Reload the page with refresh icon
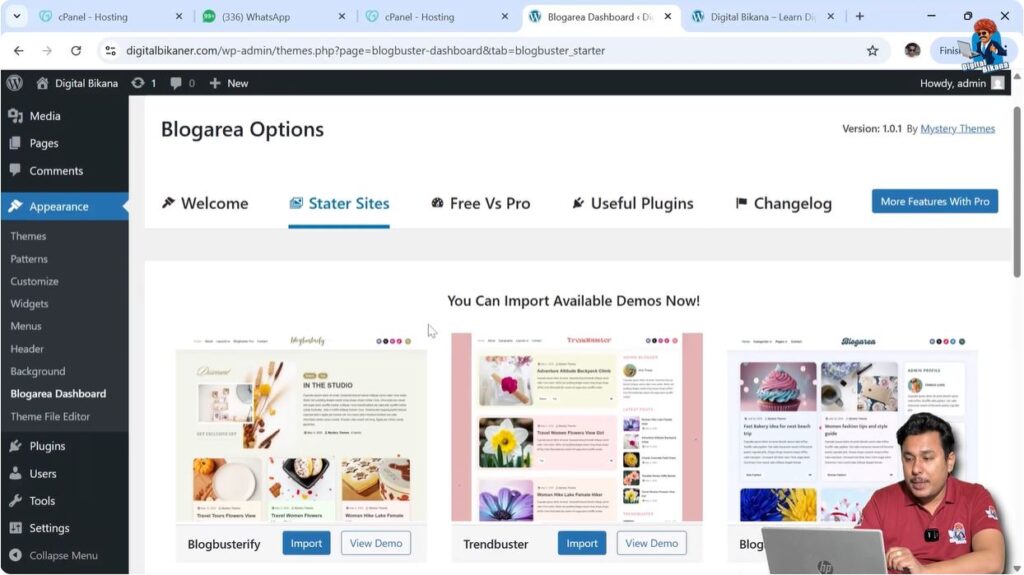The width and height of the screenshot is (1024, 575). 76,50
